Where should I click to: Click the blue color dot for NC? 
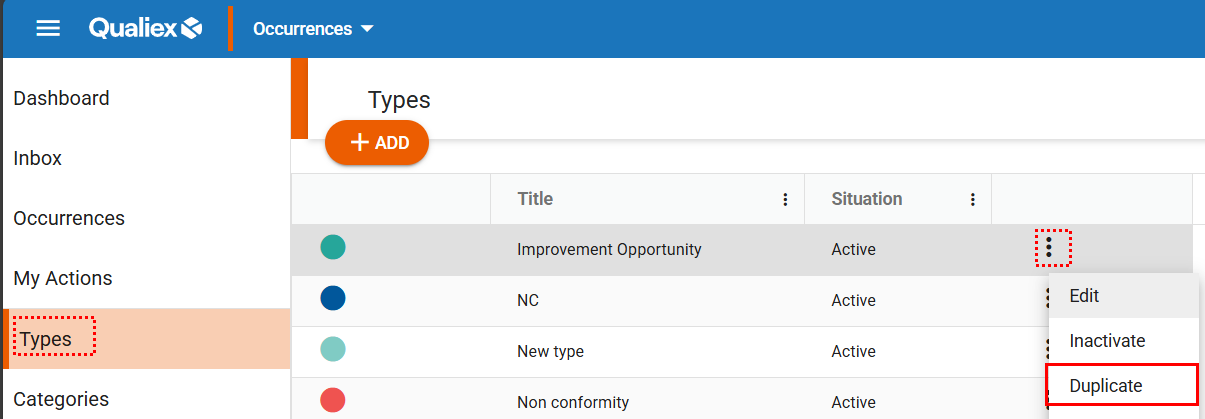pyautogui.click(x=333, y=299)
